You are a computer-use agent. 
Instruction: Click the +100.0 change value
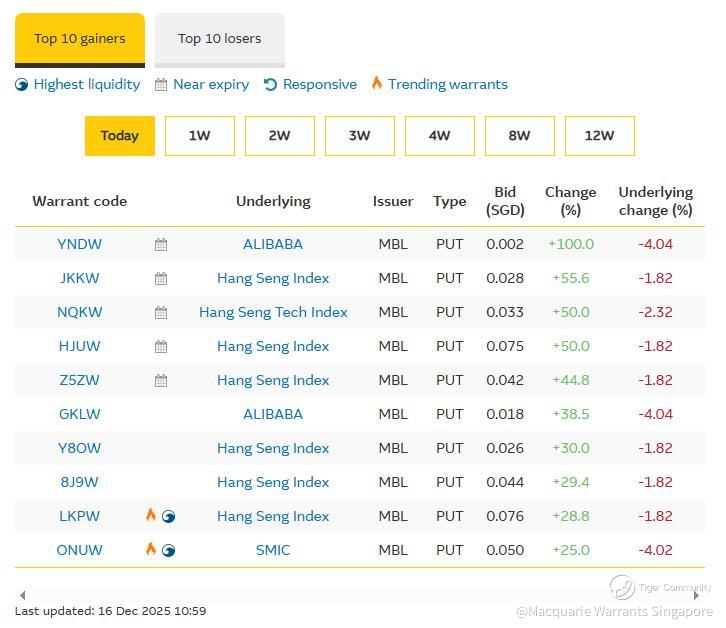point(571,244)
